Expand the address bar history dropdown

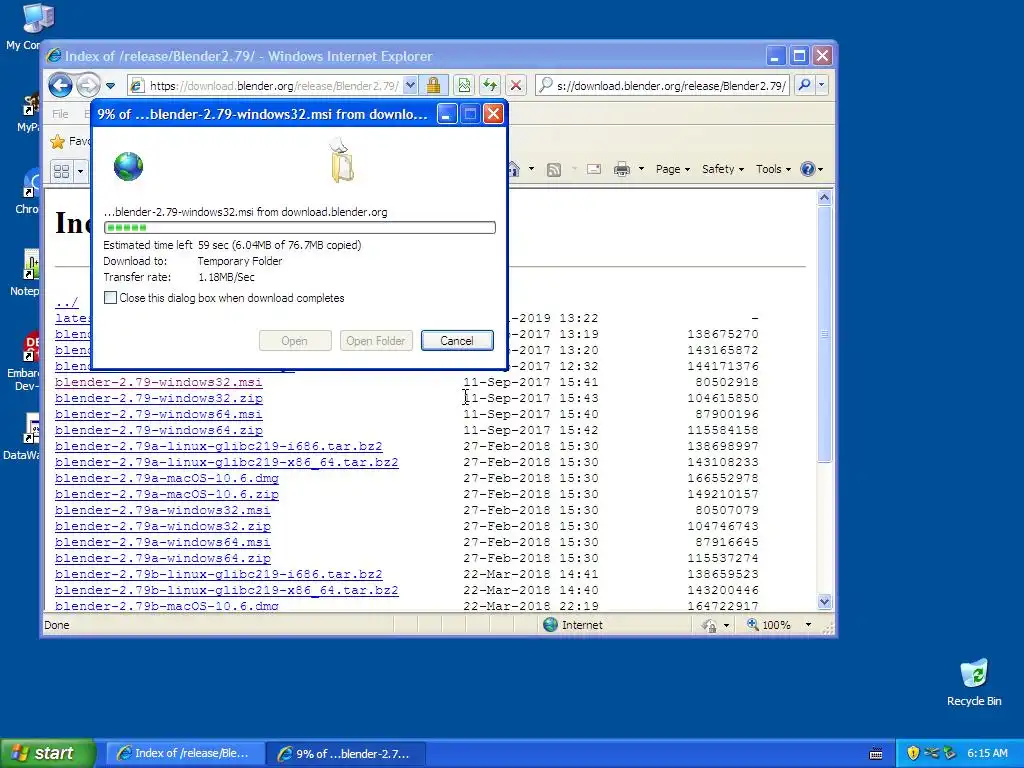(410, 86)
